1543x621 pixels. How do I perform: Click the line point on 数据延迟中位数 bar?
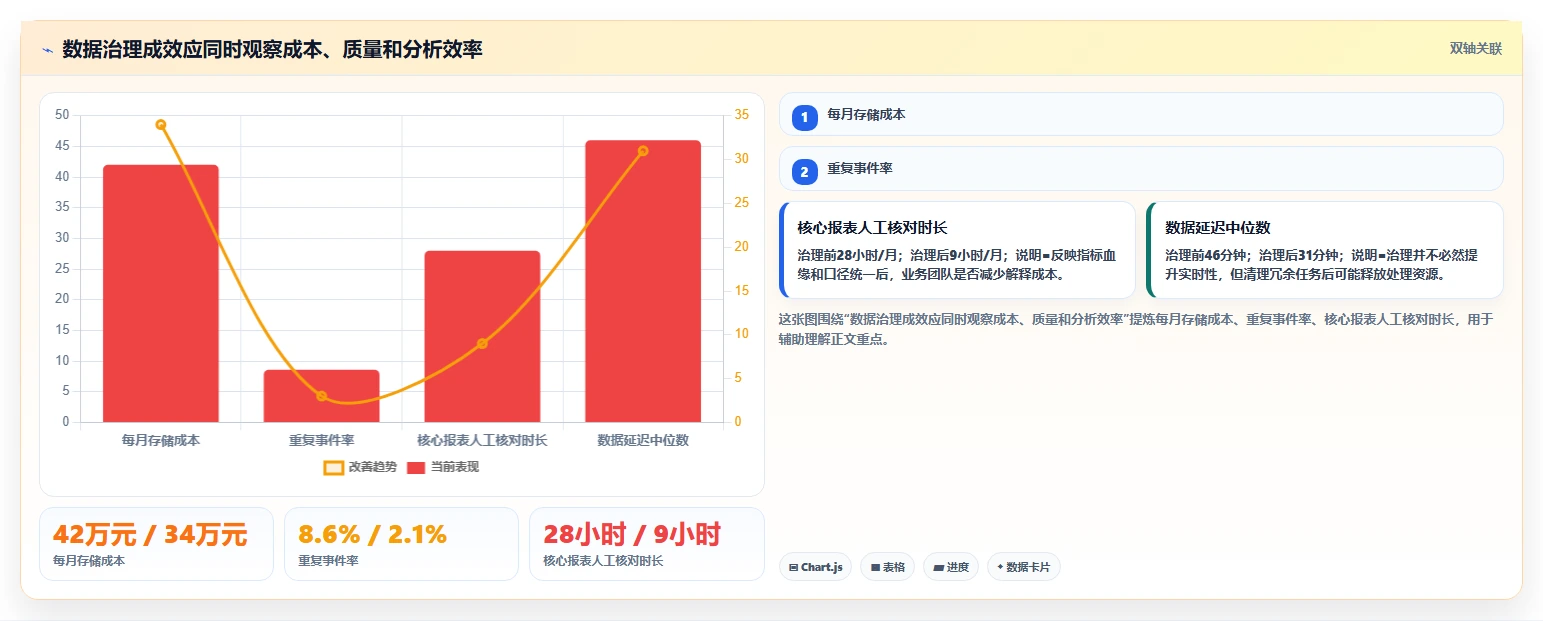(643, 151)
